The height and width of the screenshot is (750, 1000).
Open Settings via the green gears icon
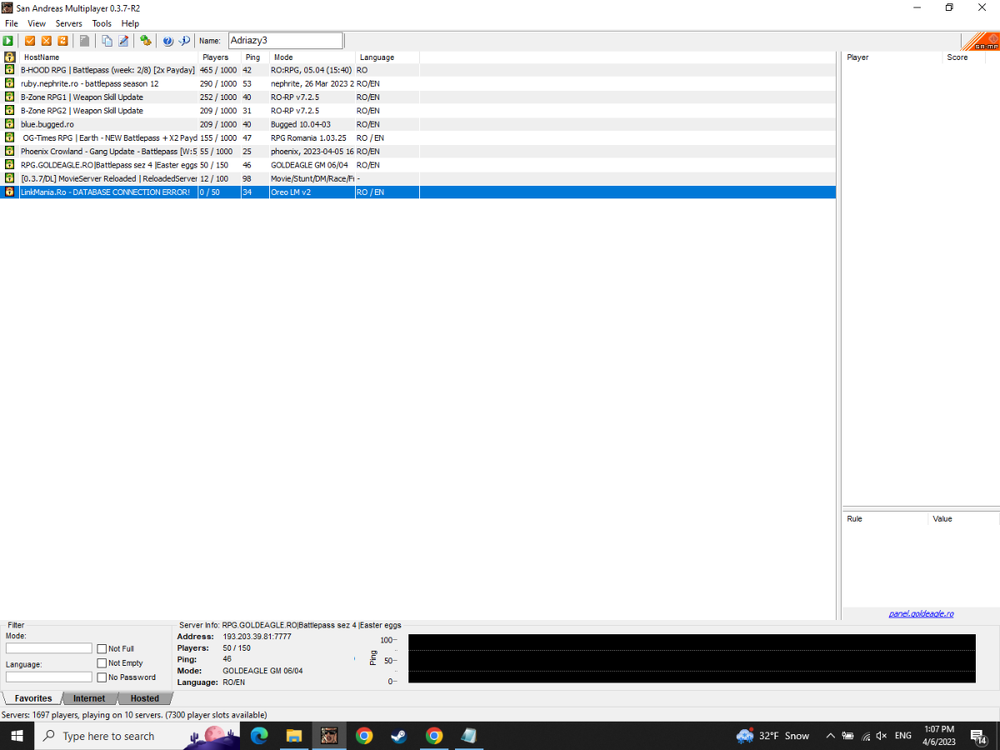coord(146,41)
